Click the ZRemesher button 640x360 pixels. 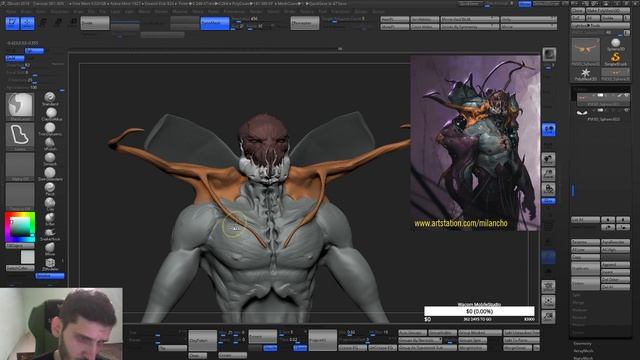(304, 23)
